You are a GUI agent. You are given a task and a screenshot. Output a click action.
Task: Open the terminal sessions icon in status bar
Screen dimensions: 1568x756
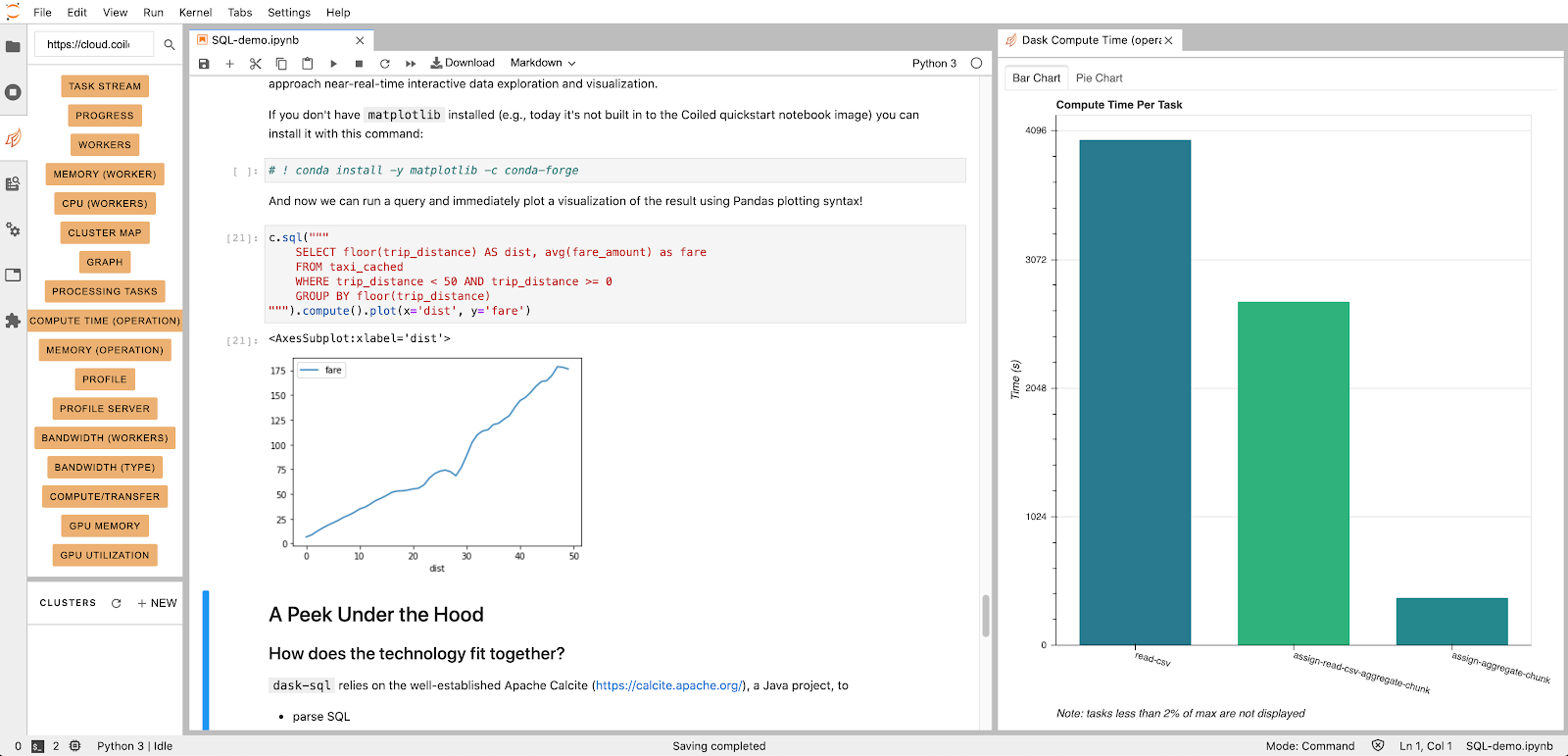pos(38,746)
